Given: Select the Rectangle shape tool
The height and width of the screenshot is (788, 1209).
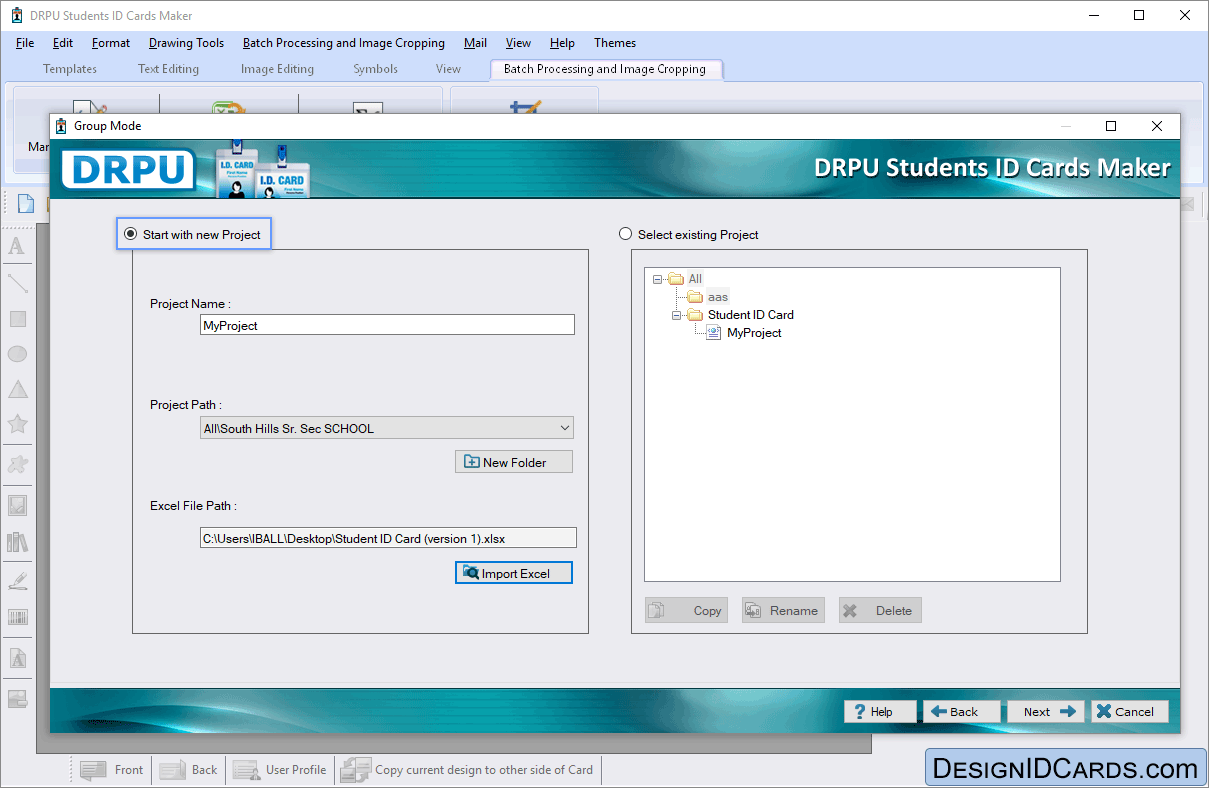Looking at the screenshot, I should [17, 319].
